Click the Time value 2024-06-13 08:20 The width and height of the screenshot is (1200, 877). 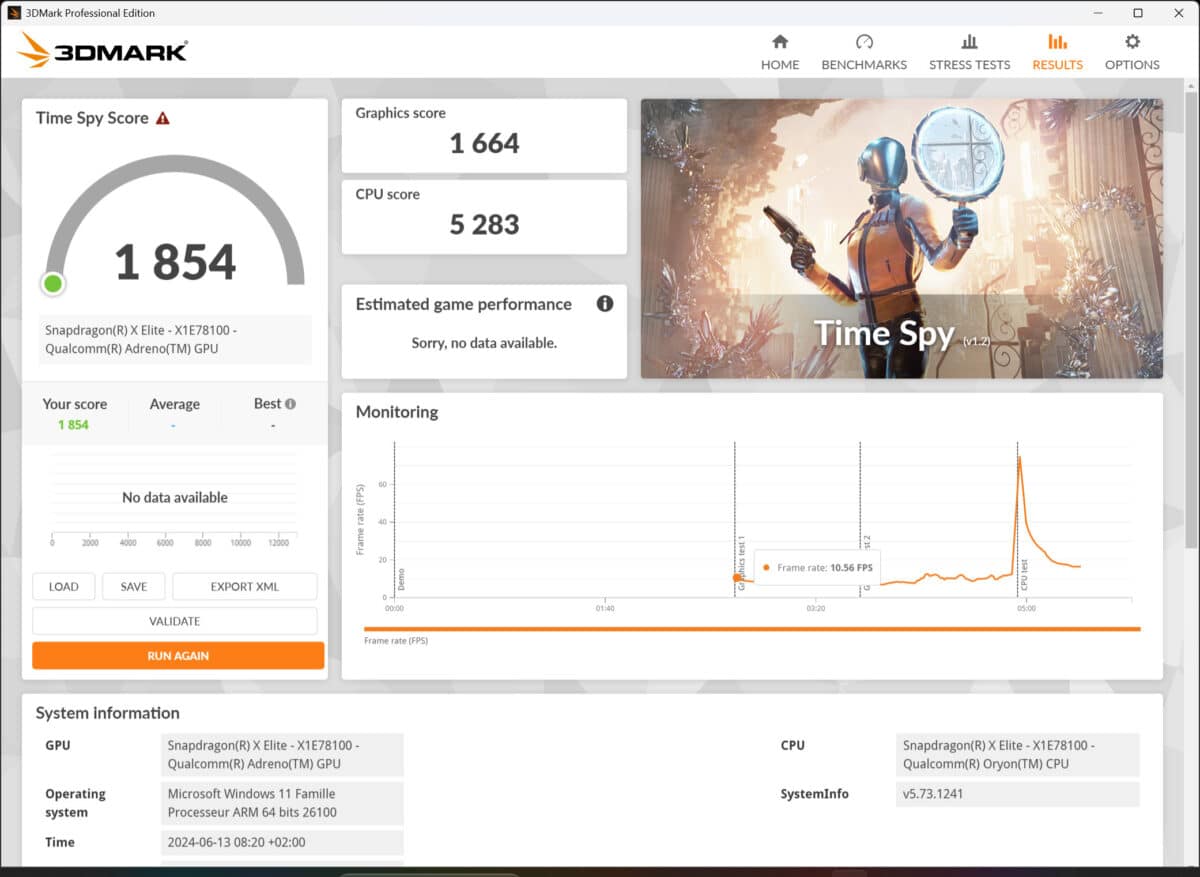(283, 842)
